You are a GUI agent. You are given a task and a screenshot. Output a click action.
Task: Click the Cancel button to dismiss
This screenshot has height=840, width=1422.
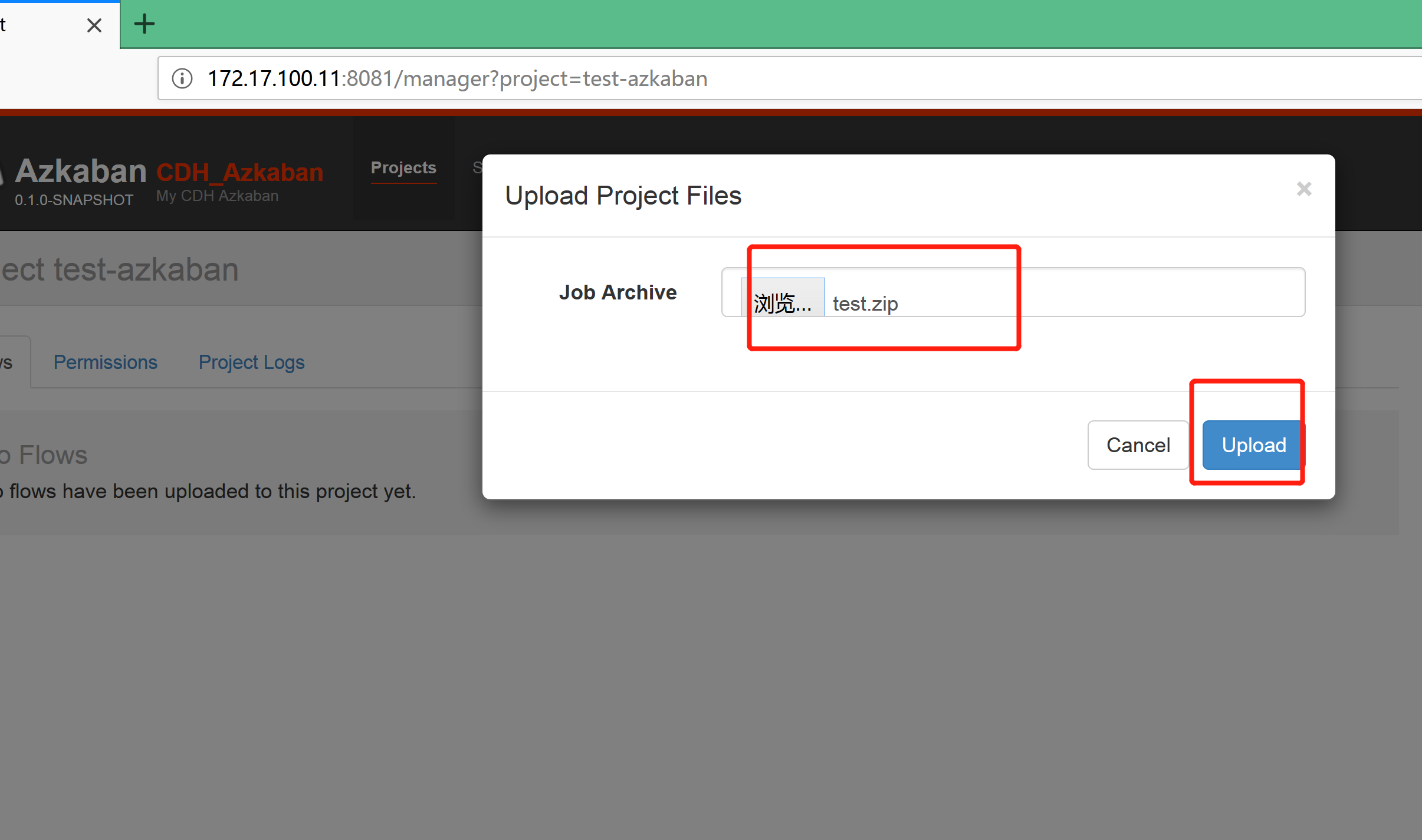click(1138, 444)
